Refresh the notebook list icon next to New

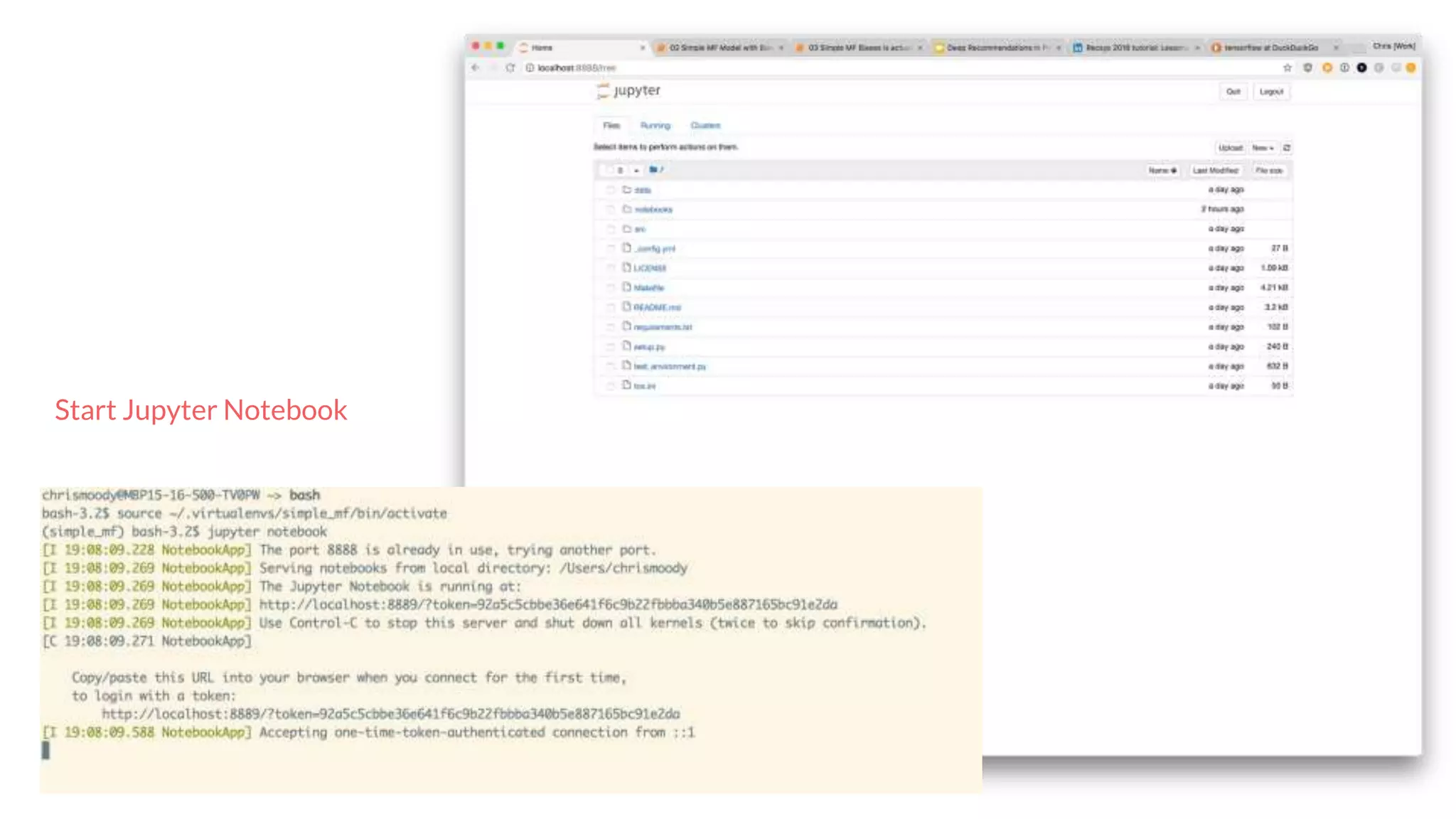pyautogui.click(x=1286, y=148)
